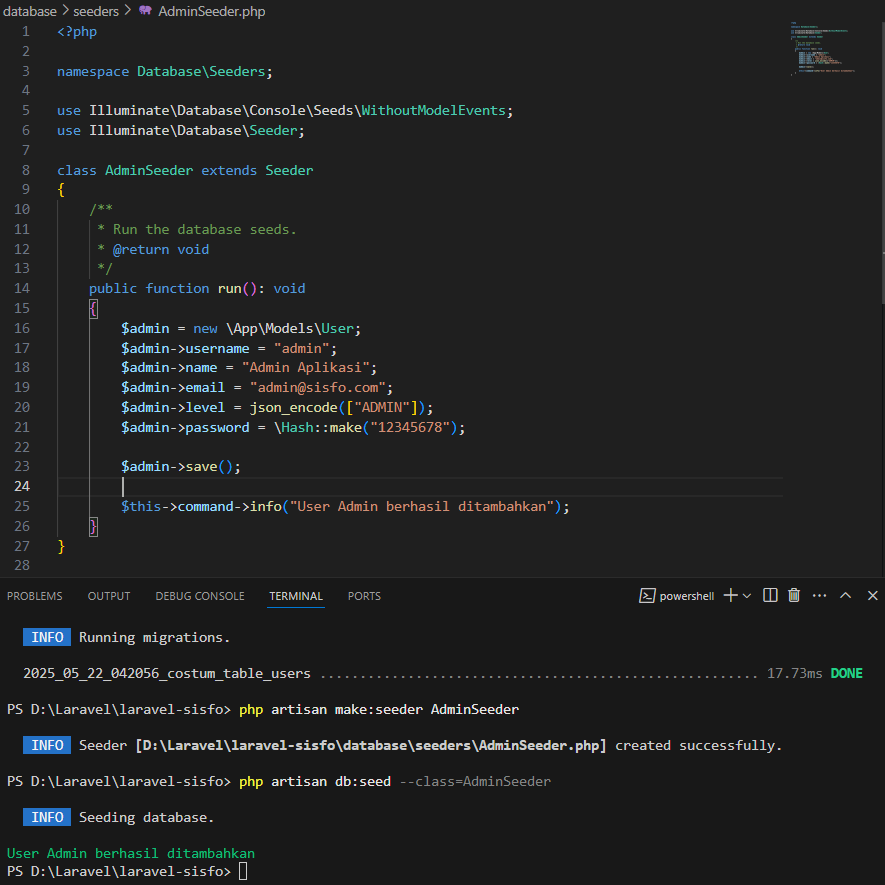Open AdminSeeder.php breadcrumb item
Image resolution: width=885 pixels, height=885 pixels.
click(x=212, y=11)
